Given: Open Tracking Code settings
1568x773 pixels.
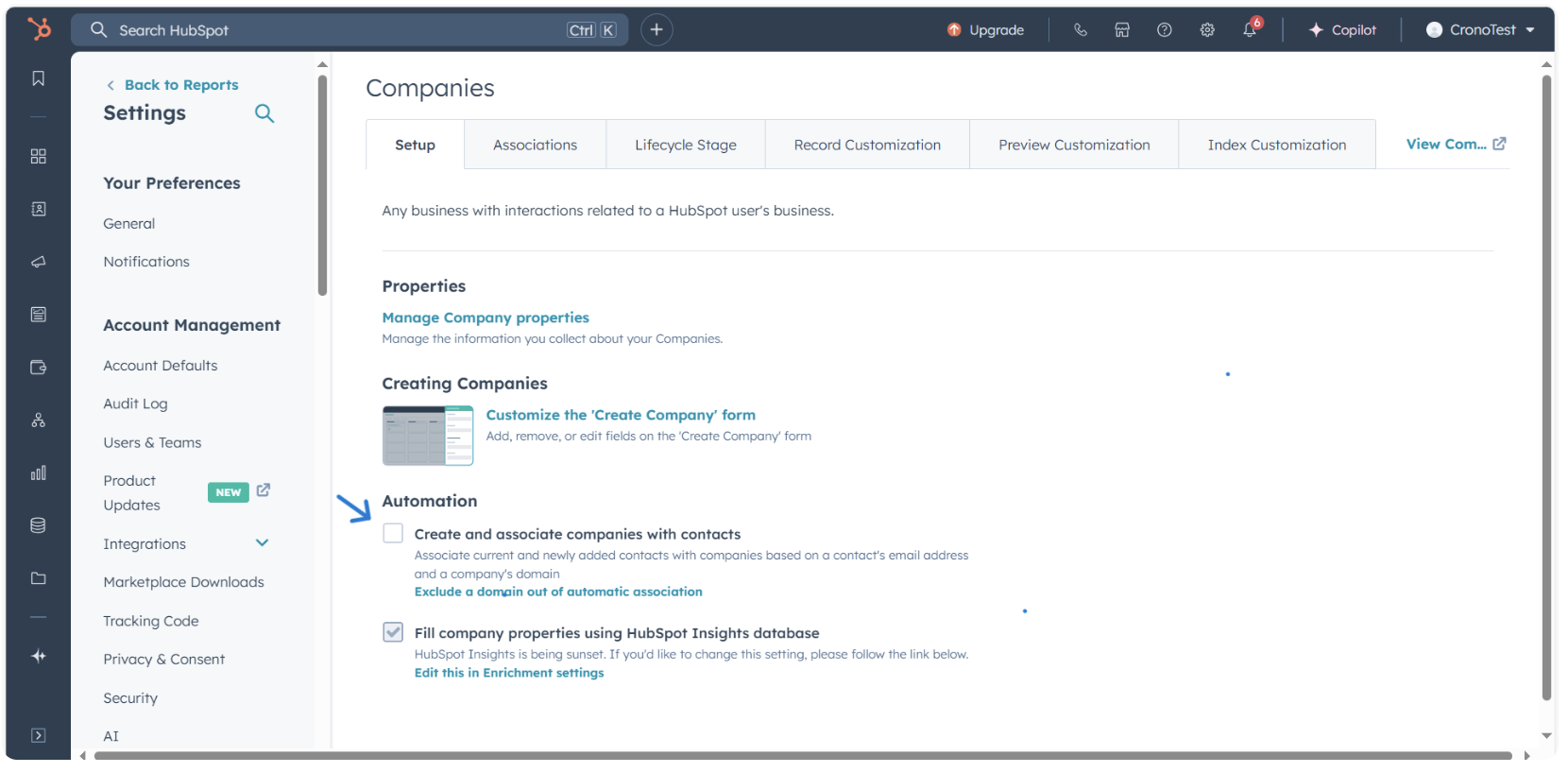Looking at the screenshot, I should pos(151,621).
